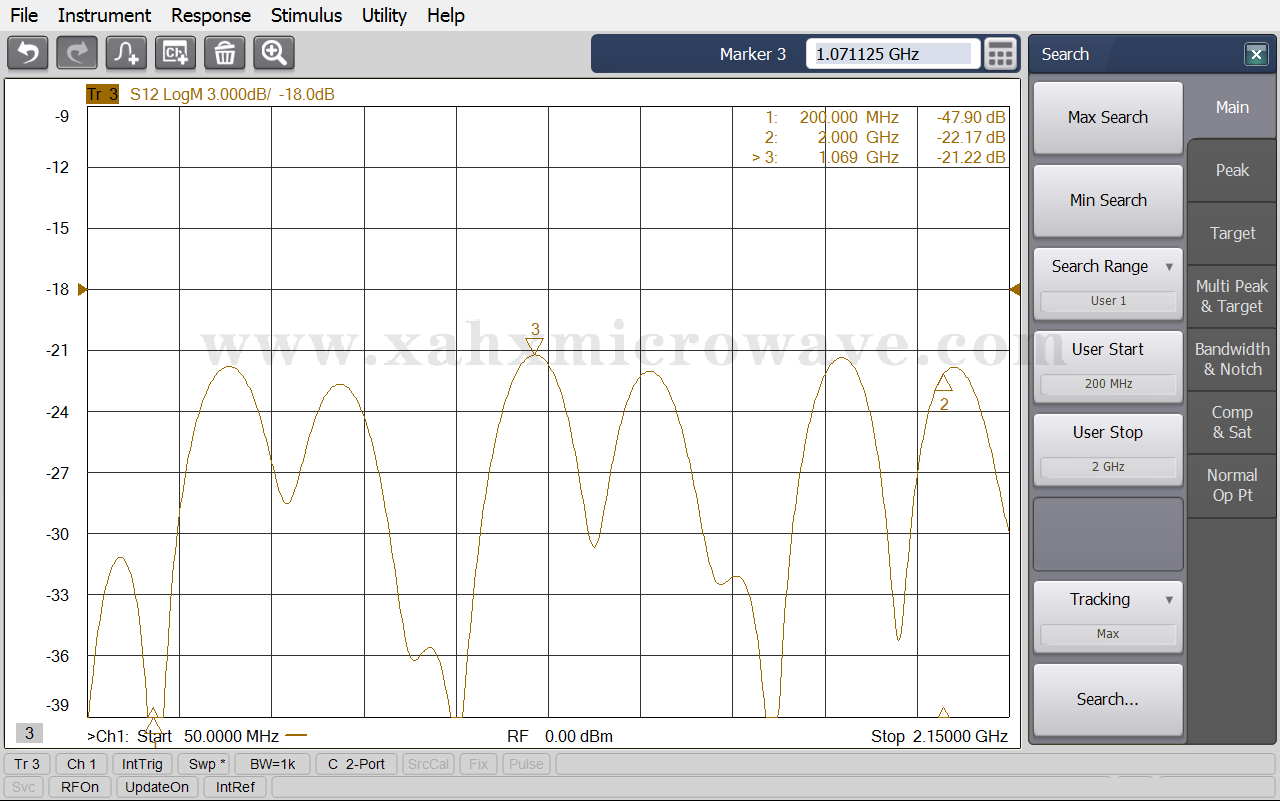Open the Response menu

(x=210, y=15)
